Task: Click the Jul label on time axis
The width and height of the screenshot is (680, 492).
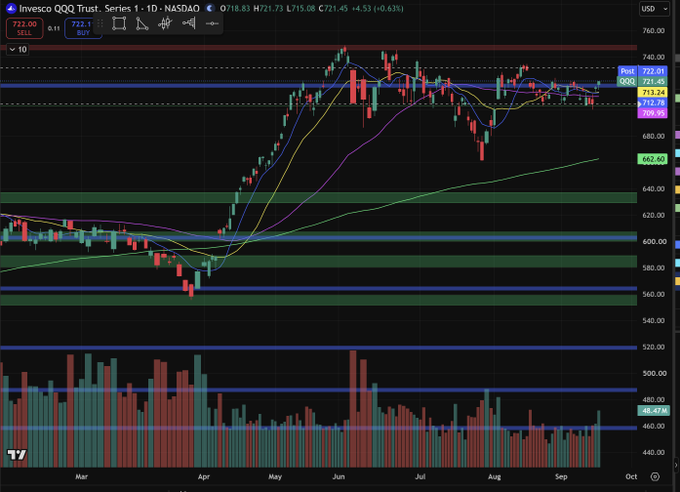Action: click(x=420, y=476)
